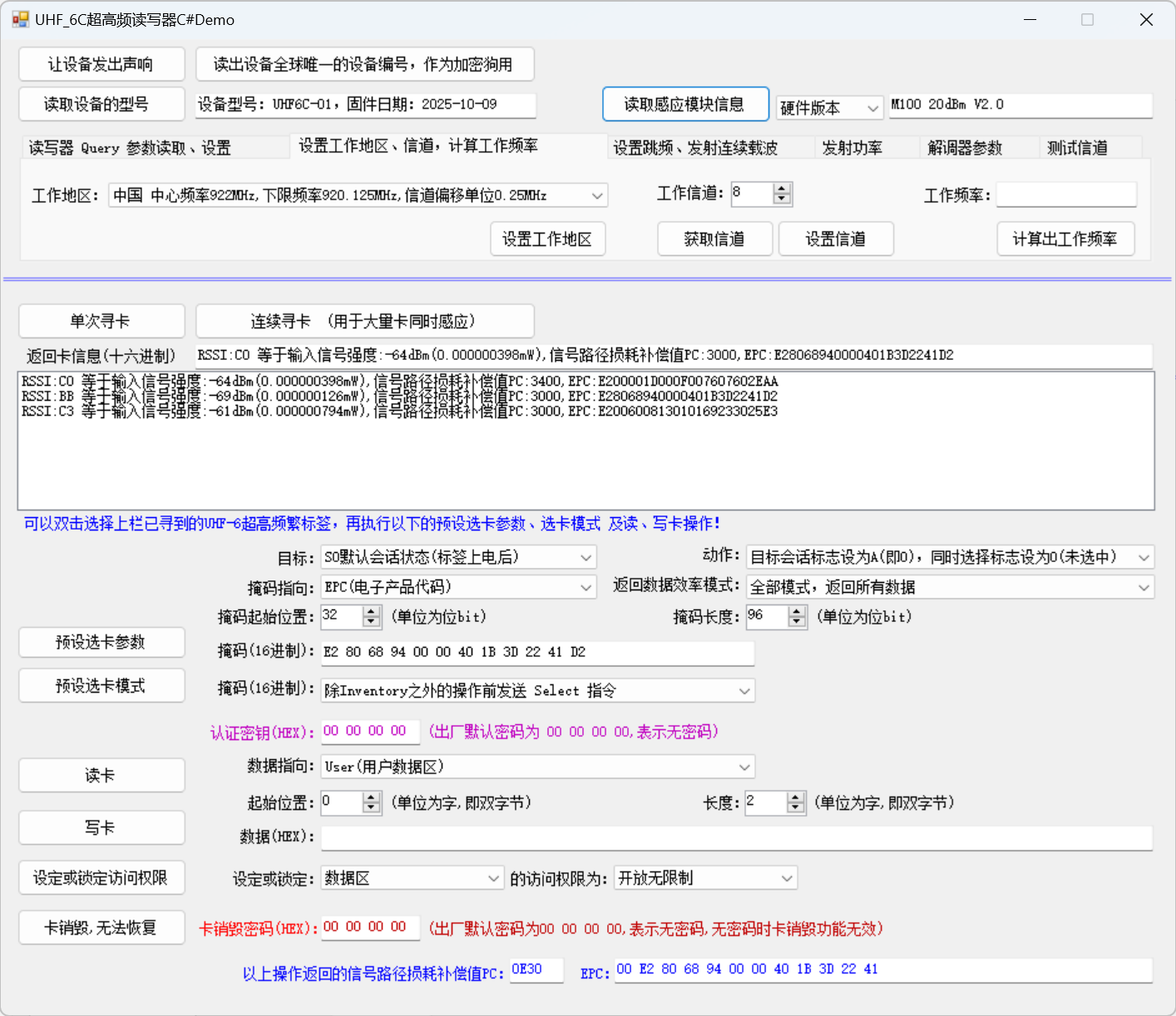The image size is (1176, 1016).
Task: Click the 认证密钥 hex input field
Action: 369,732
